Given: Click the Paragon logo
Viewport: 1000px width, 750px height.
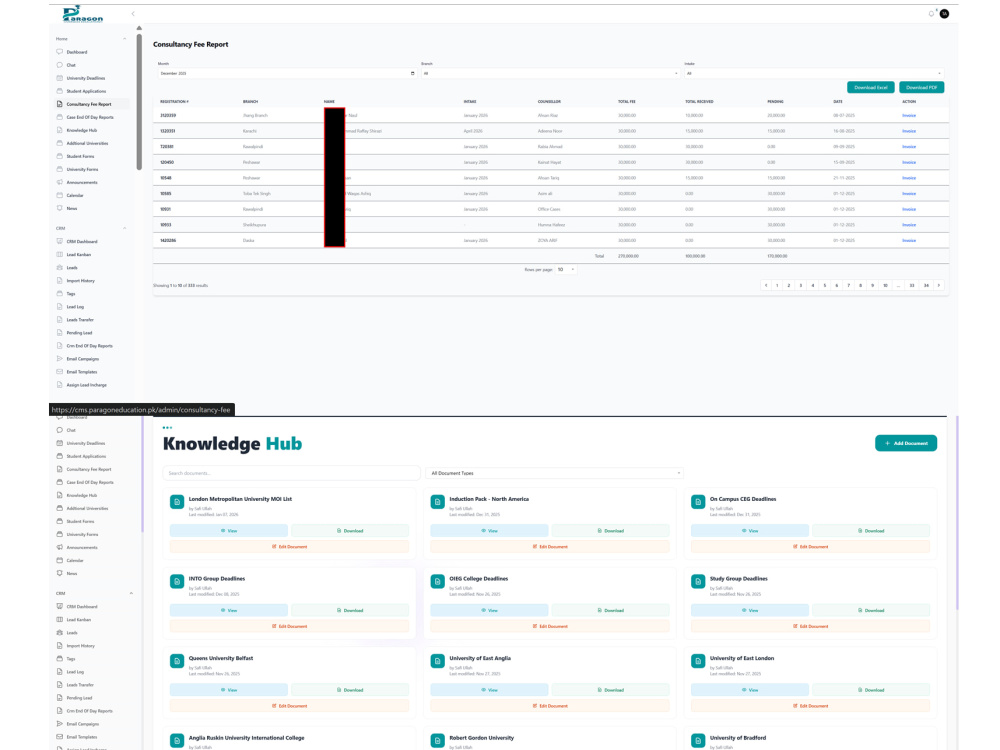Looking at the screenshot, I should [x=83, y=13].
